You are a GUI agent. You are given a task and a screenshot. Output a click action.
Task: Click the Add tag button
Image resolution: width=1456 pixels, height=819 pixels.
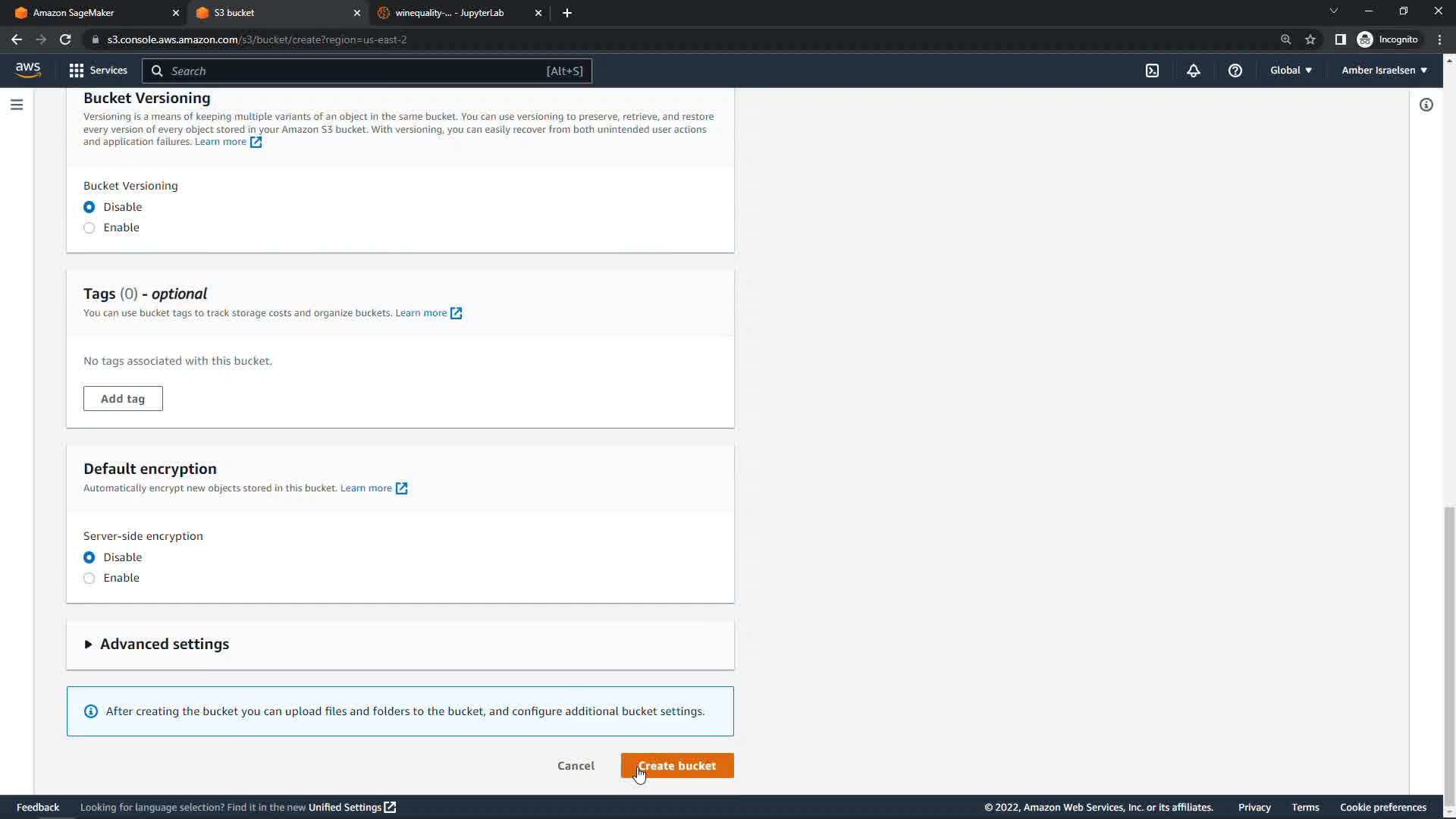click(x=123, y=399)
